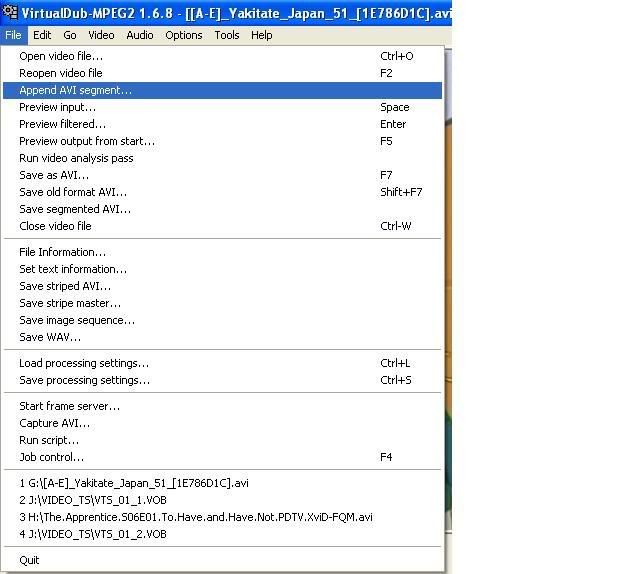Click Save WAV...
Screen dimensions: 640x574
pyautogui.click(x=222, y=337)
